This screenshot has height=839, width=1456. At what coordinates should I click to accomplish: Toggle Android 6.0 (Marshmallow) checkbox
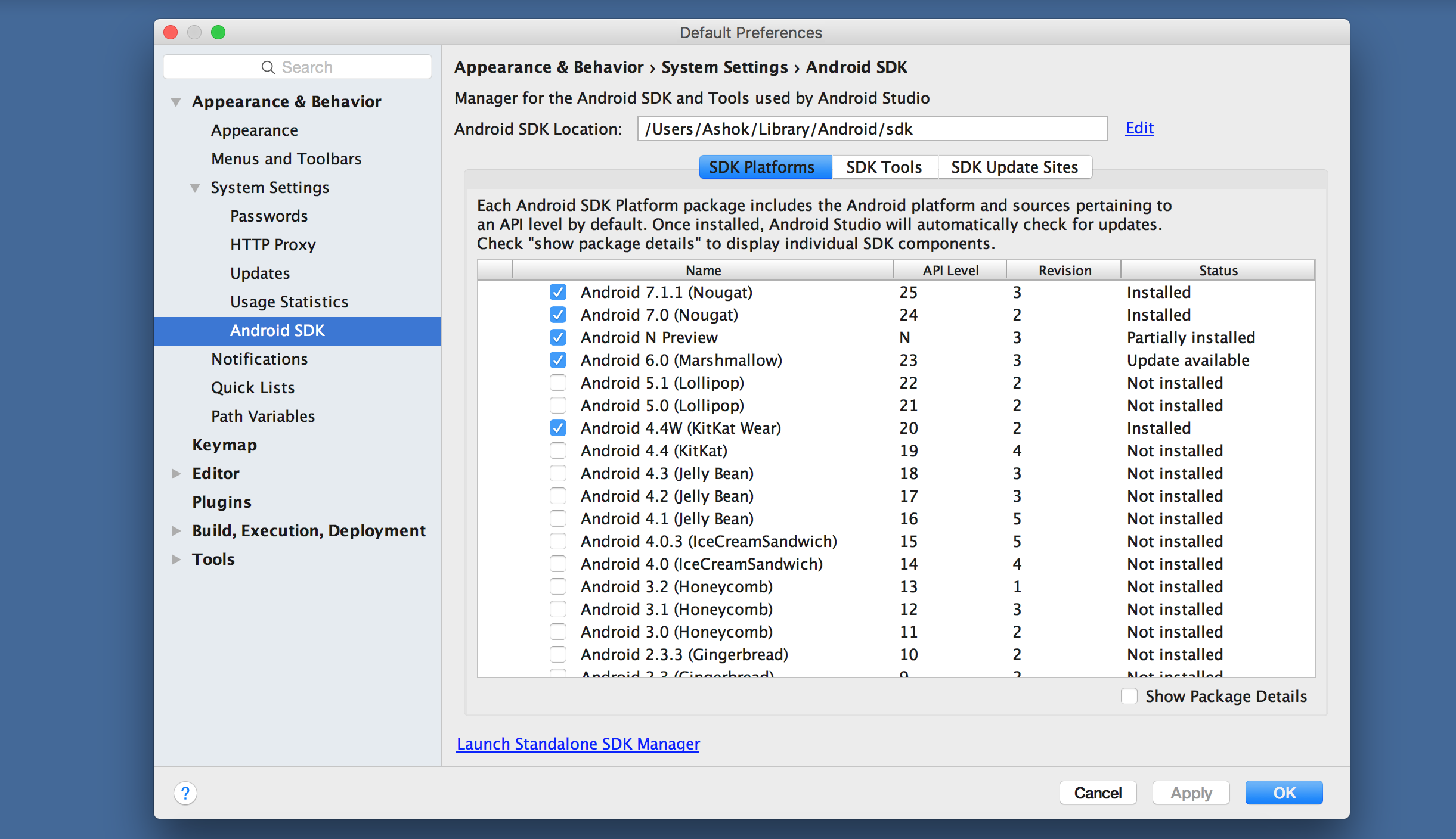click(x=558, y=360)
